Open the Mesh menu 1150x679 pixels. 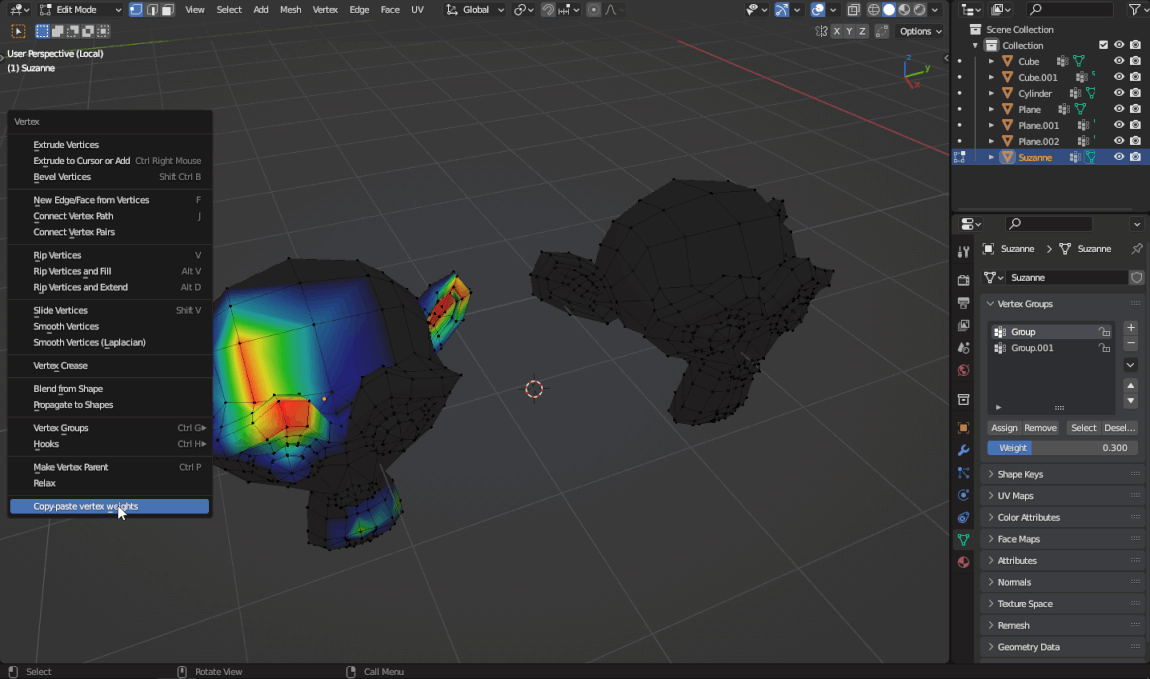(x=290, y=10)
